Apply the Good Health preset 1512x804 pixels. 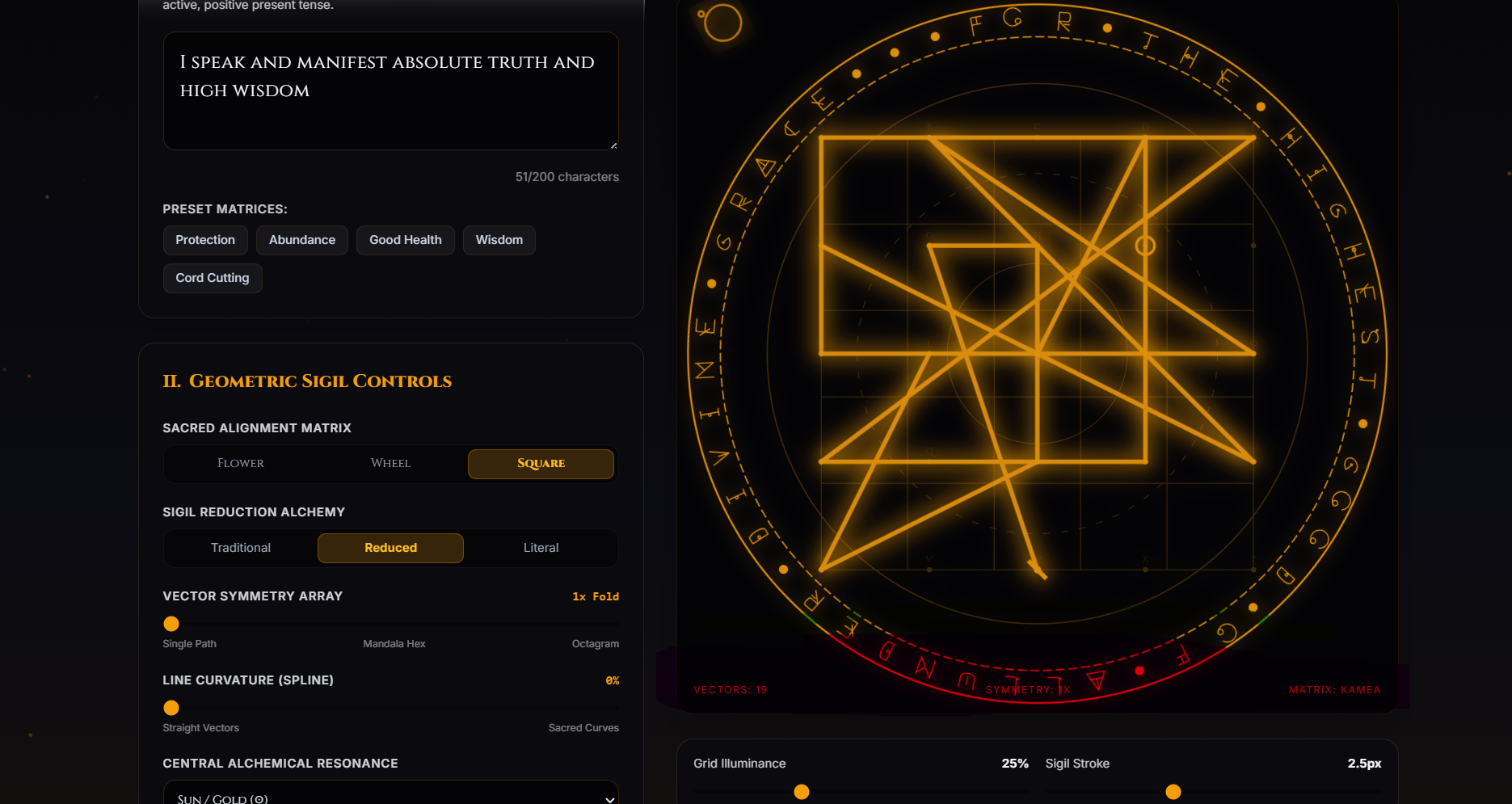pos(406,240)
